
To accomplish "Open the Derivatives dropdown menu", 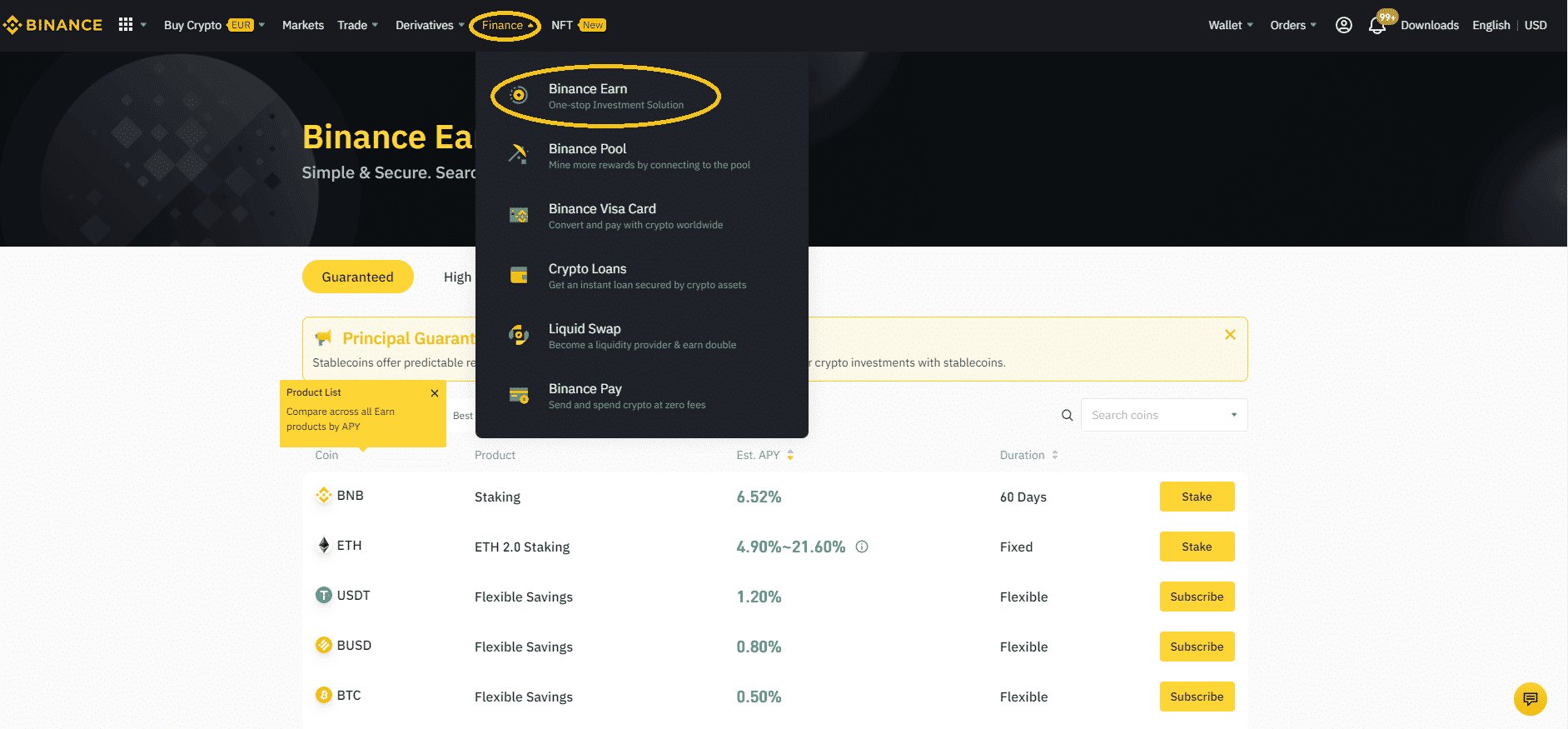I will click(x=429, y=25).
